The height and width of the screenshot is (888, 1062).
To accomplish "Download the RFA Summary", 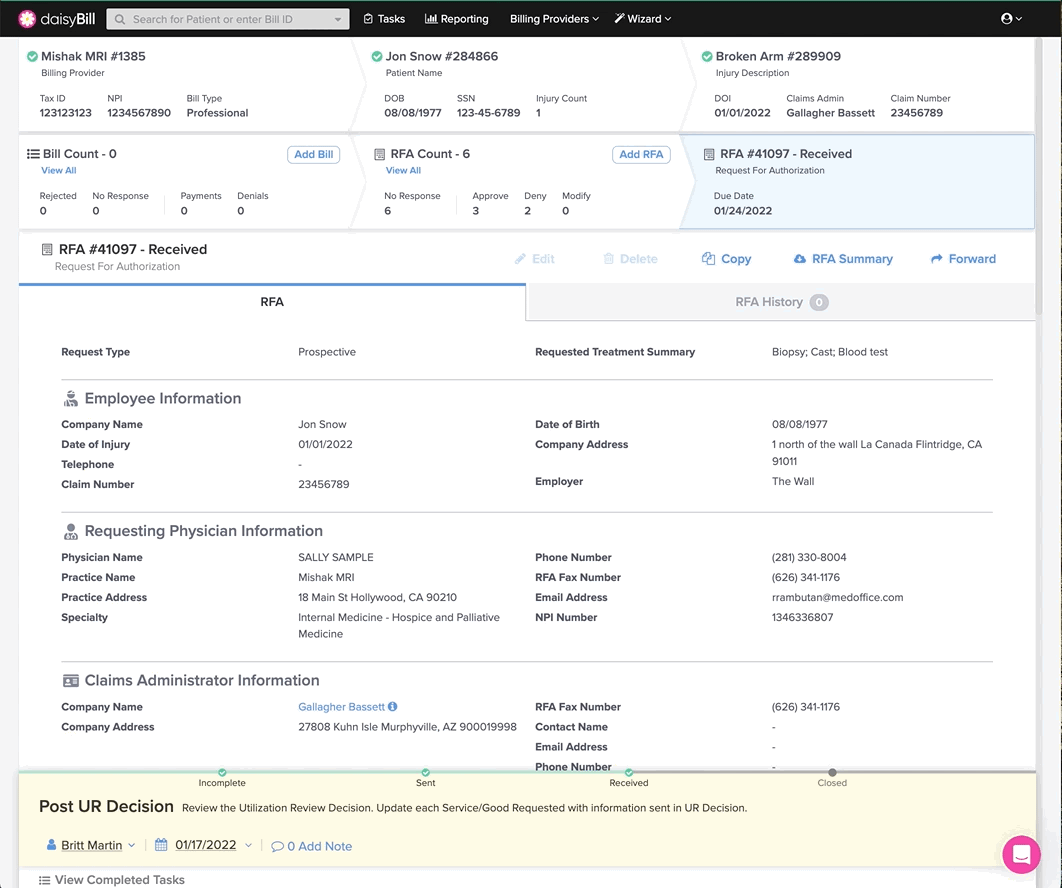I will (843, 259).
